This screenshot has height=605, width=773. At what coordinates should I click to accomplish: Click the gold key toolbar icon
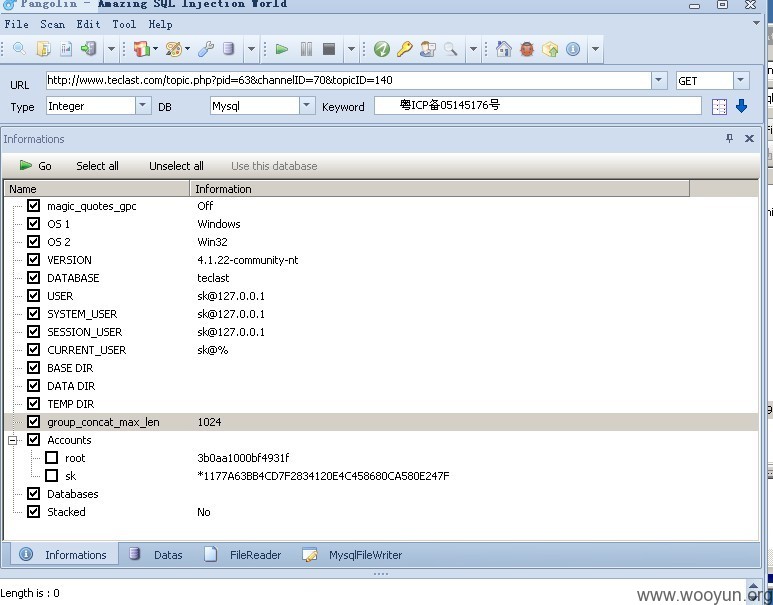[x=405, y=49]
